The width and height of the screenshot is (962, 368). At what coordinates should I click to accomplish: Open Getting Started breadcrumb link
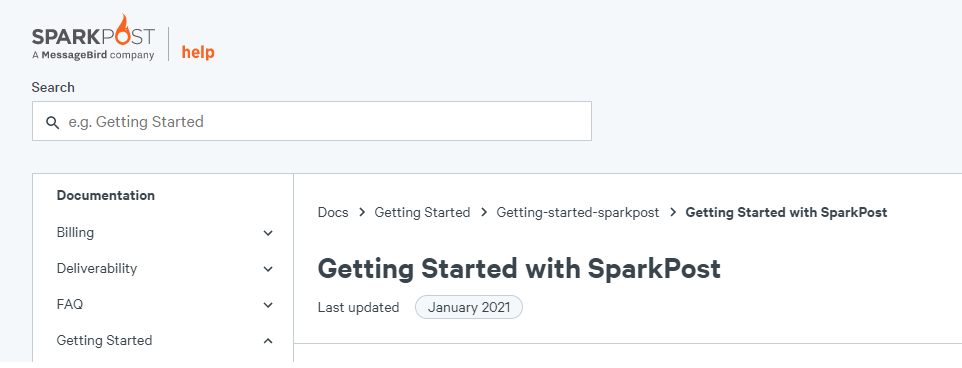[423, 213]
